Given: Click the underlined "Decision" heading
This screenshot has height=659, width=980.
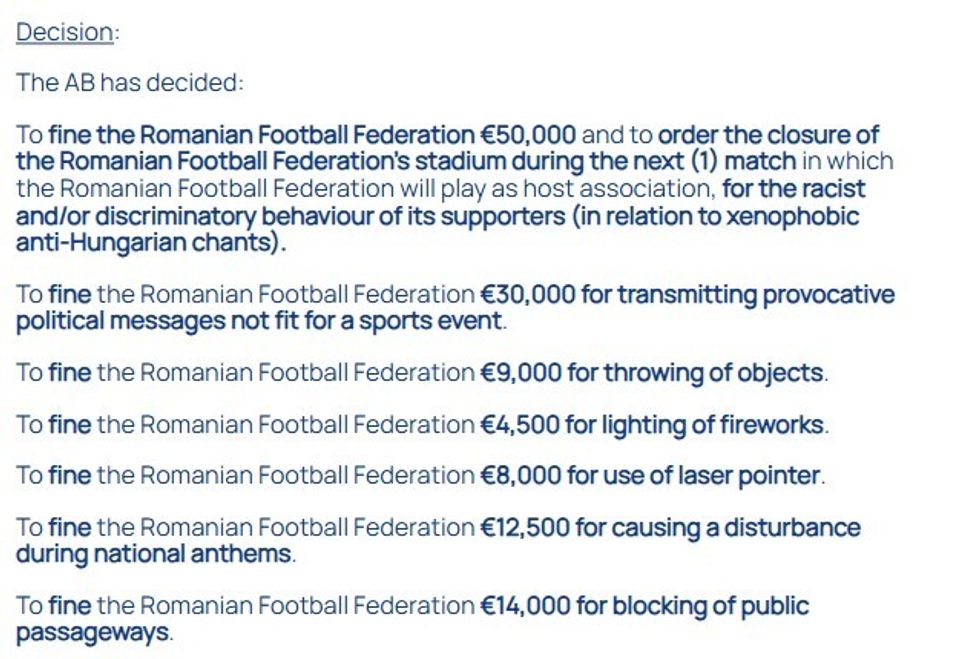Looking at the screenshot, I should [x=64, y=32].
